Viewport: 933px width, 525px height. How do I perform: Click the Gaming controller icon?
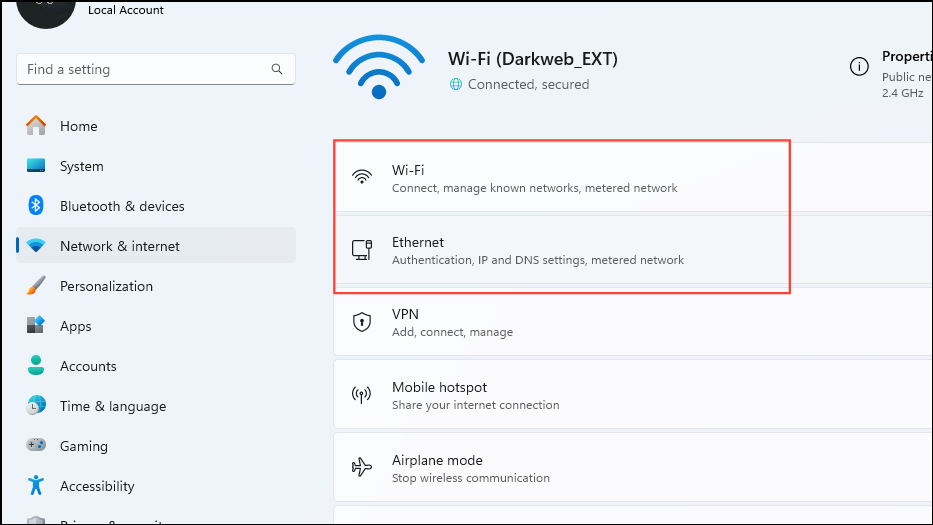pyautogui.click(x=36, y=445)
